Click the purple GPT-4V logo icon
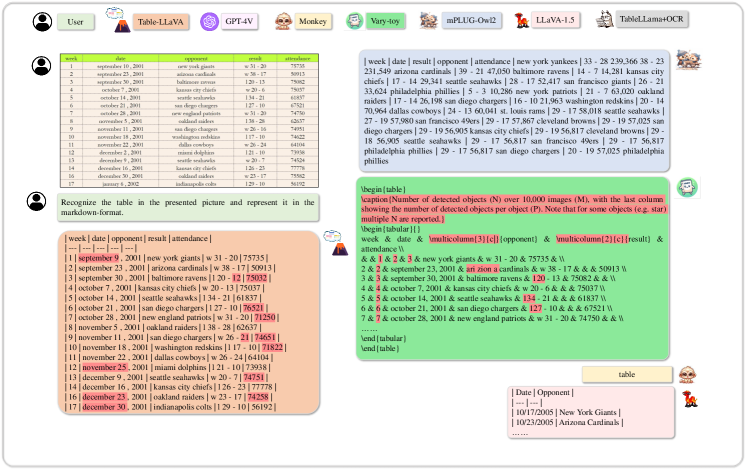 [209, 21]
